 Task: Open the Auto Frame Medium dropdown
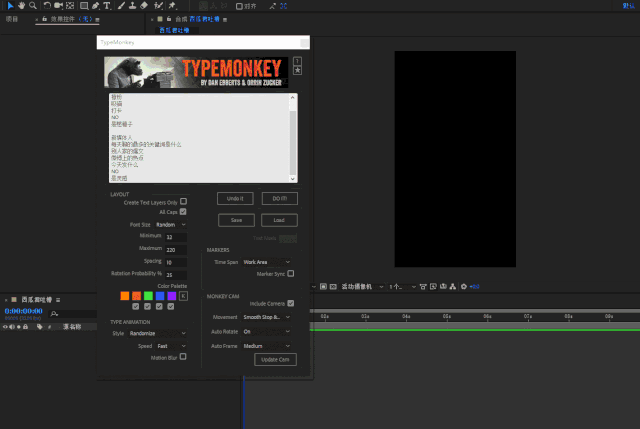266,346
